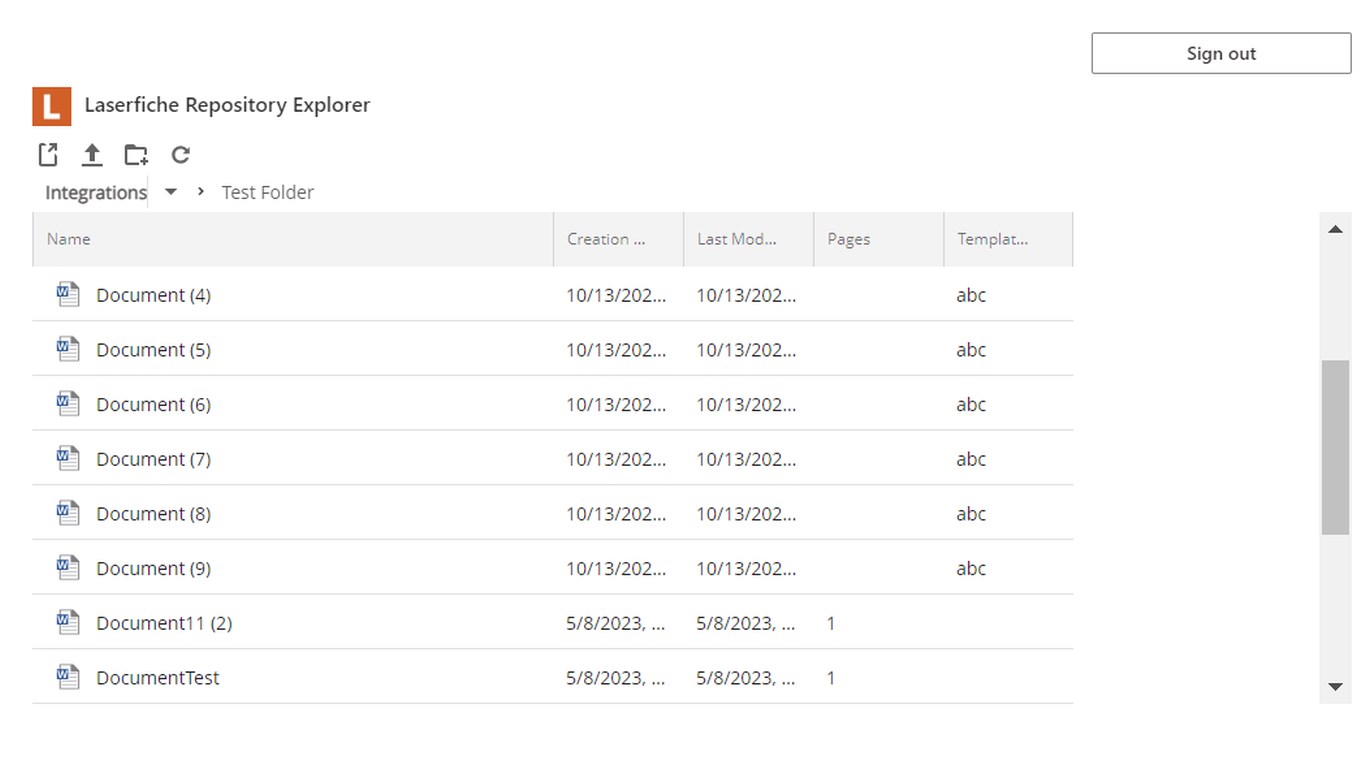The width and height of the screenshot is (1366, 768).
Task: Select Test Folder in the breadcrumb
Action: click(268, 193)
